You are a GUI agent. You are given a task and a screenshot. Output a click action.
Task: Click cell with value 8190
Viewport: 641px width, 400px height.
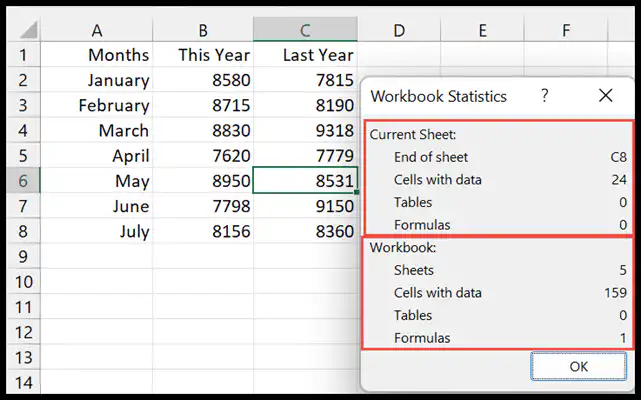(305, 105)
